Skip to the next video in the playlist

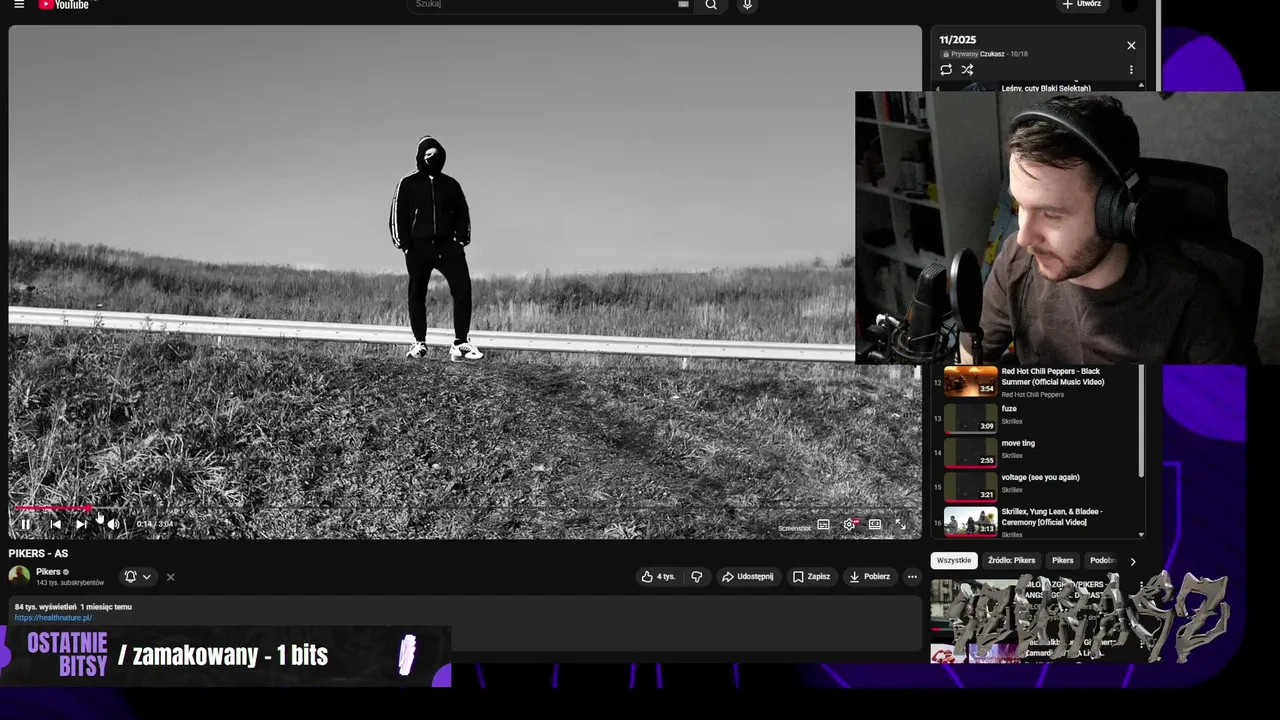[81, 524]
